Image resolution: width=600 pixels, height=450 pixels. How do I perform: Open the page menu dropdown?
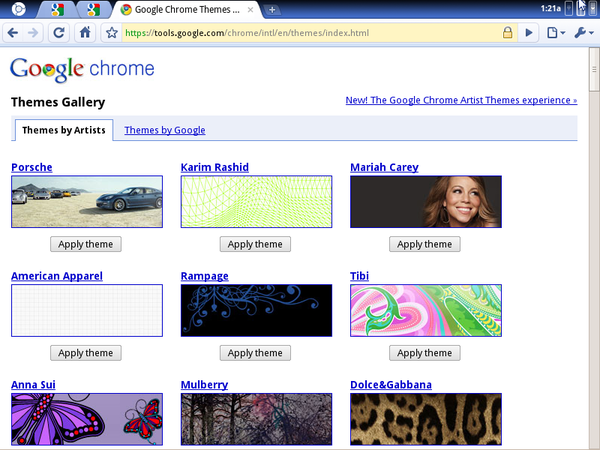click(x=556, y=33)
